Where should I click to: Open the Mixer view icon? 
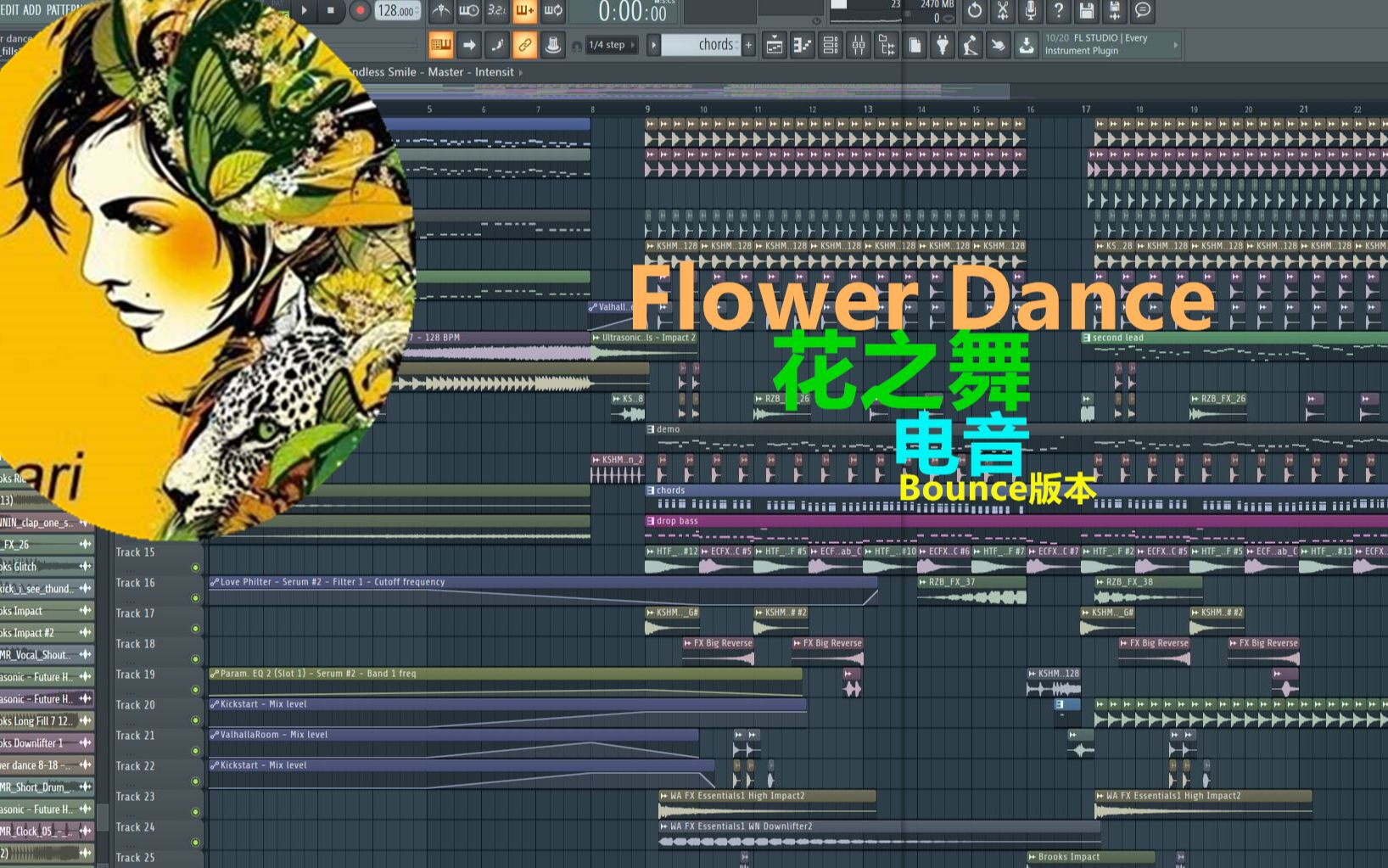click(x=859, y=45)
